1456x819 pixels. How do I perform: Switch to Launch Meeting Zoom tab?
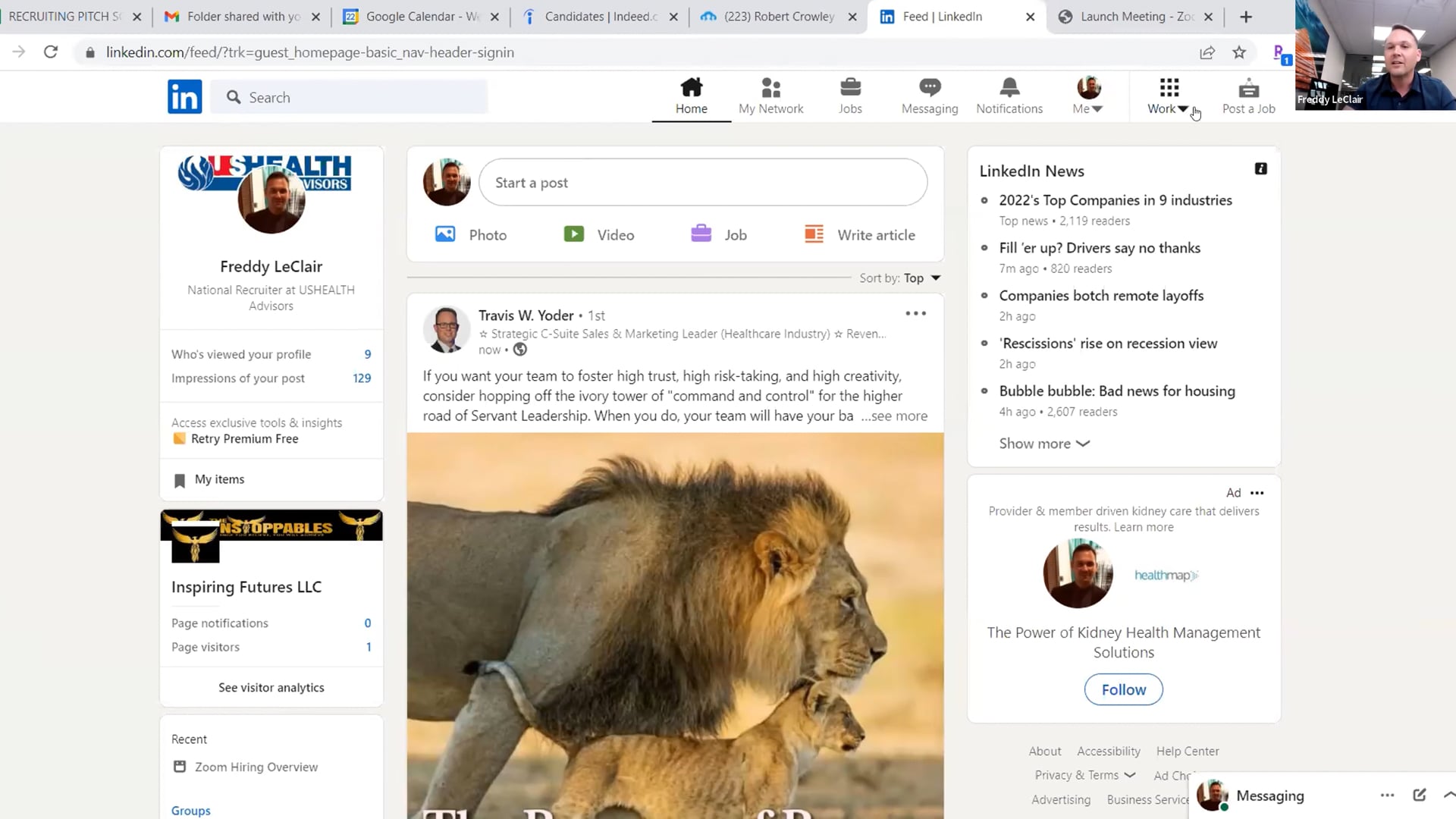[1136, 17]
